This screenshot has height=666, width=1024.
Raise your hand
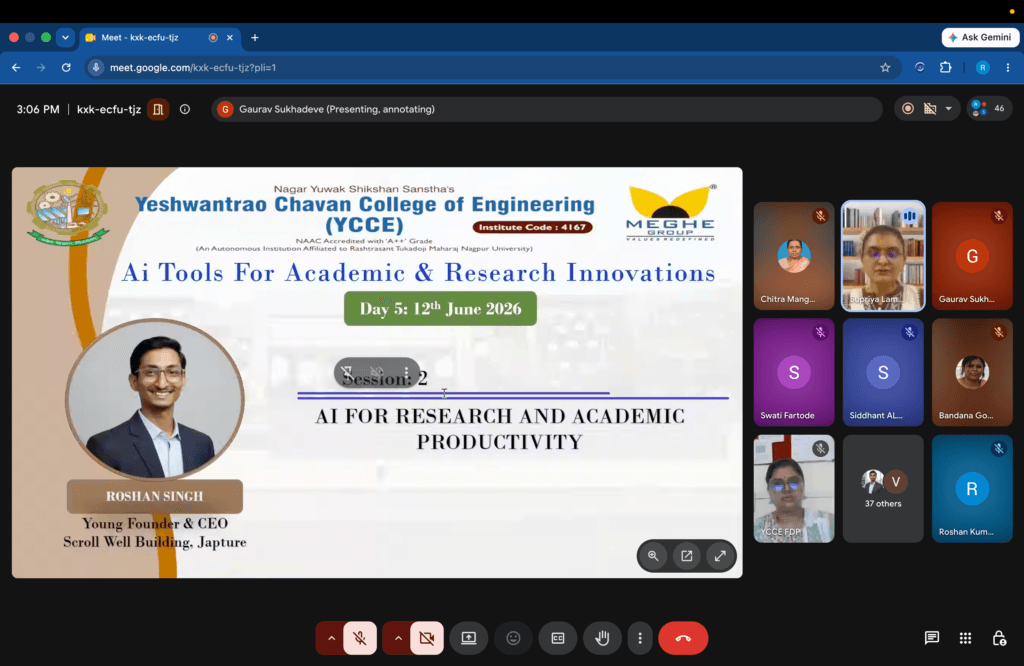tap(602, 638)
